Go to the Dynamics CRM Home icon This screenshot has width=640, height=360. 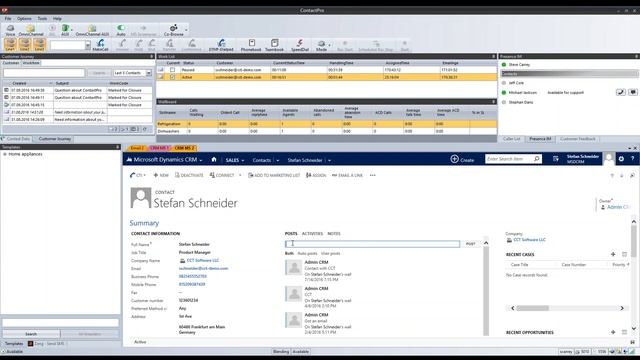(214, 160)
